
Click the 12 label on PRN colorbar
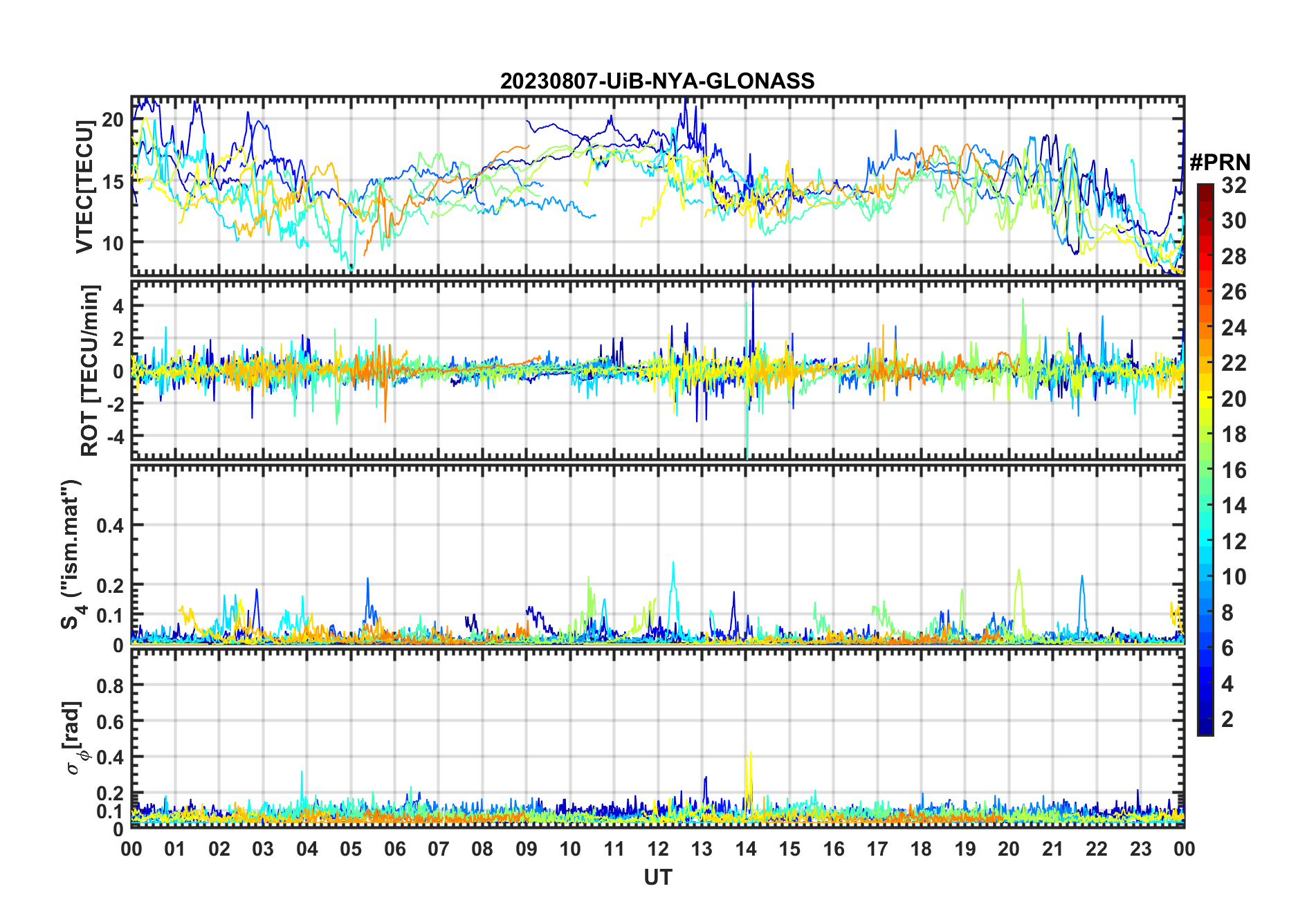(x=1234, y=542)
